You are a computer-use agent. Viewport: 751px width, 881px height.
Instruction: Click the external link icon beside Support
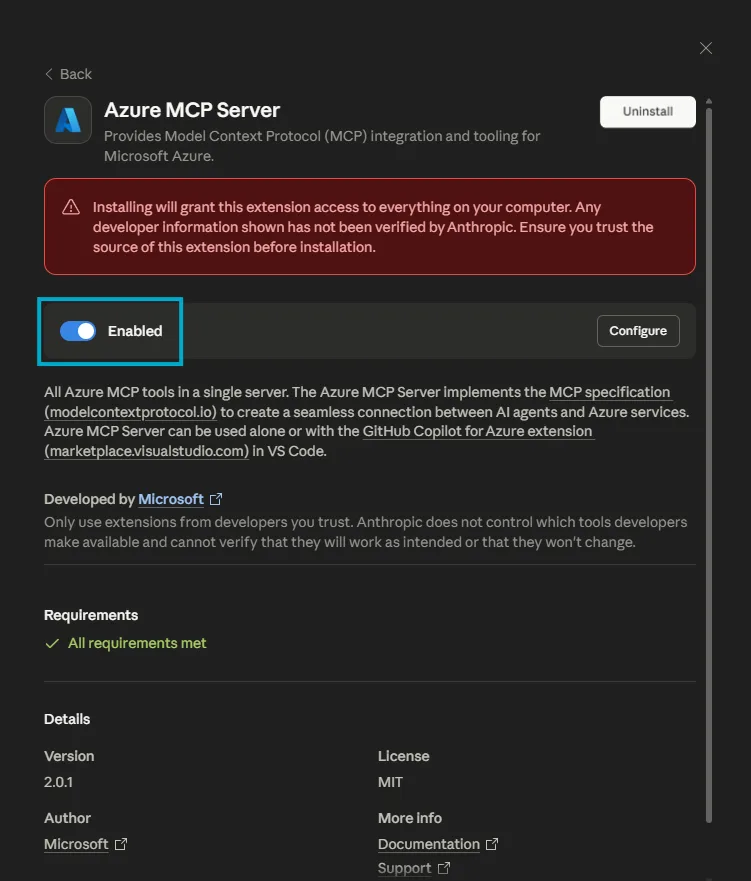coord(444,868)
